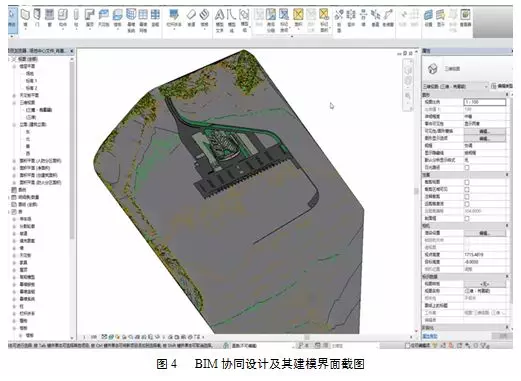Select Curtain Grid (幕墙网格) tool
The height and width of the screenshot is (381, 521).
pos(143,21)
